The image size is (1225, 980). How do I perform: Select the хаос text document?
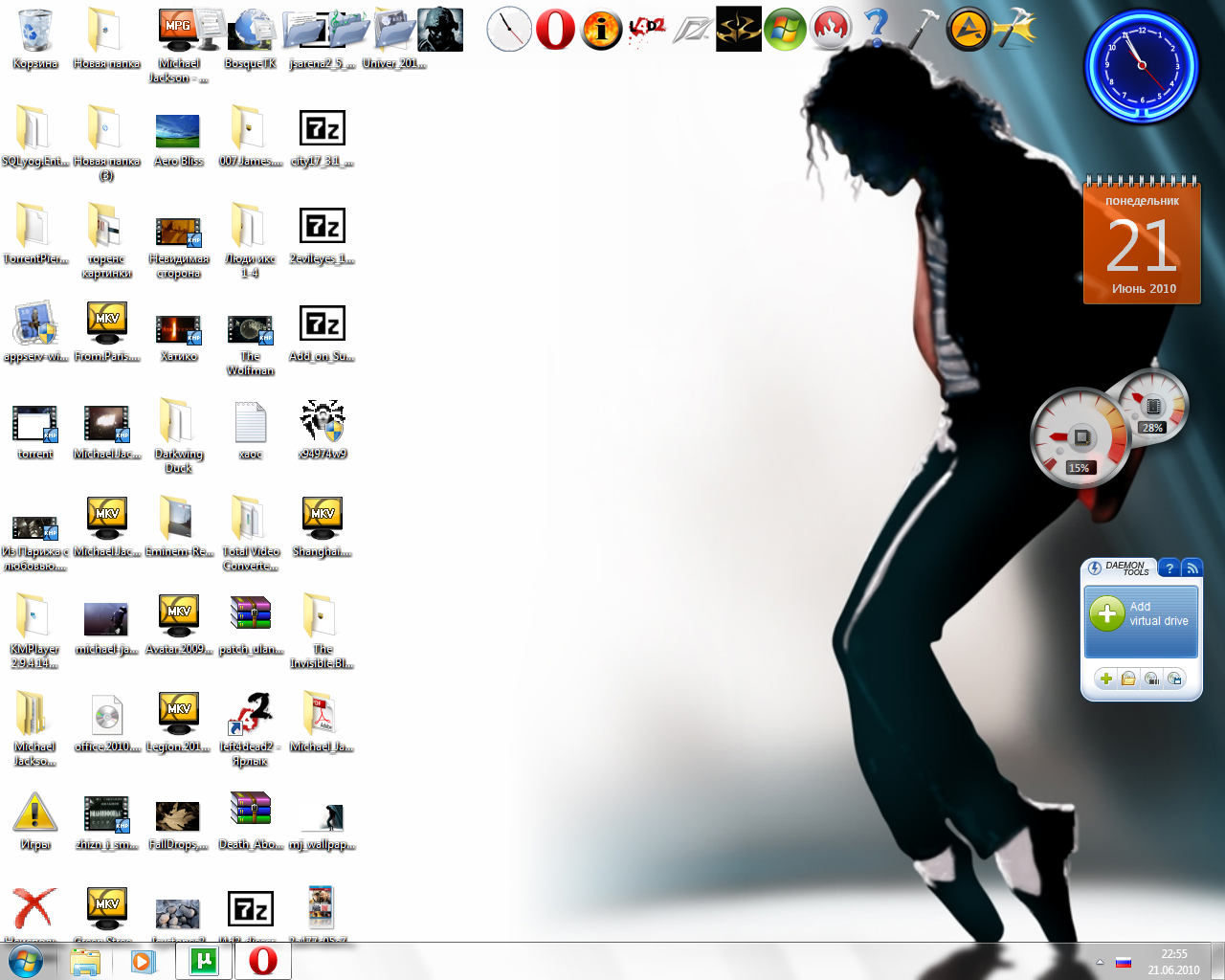(x=251, y=430)
